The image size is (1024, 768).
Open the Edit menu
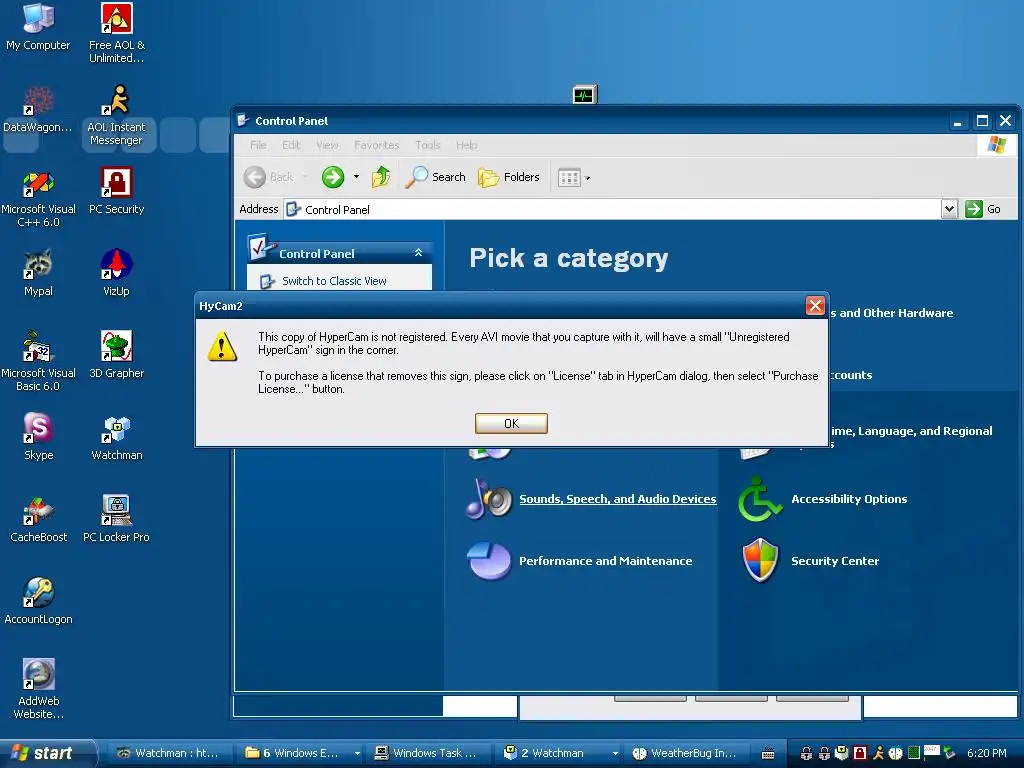pos(291,145)
